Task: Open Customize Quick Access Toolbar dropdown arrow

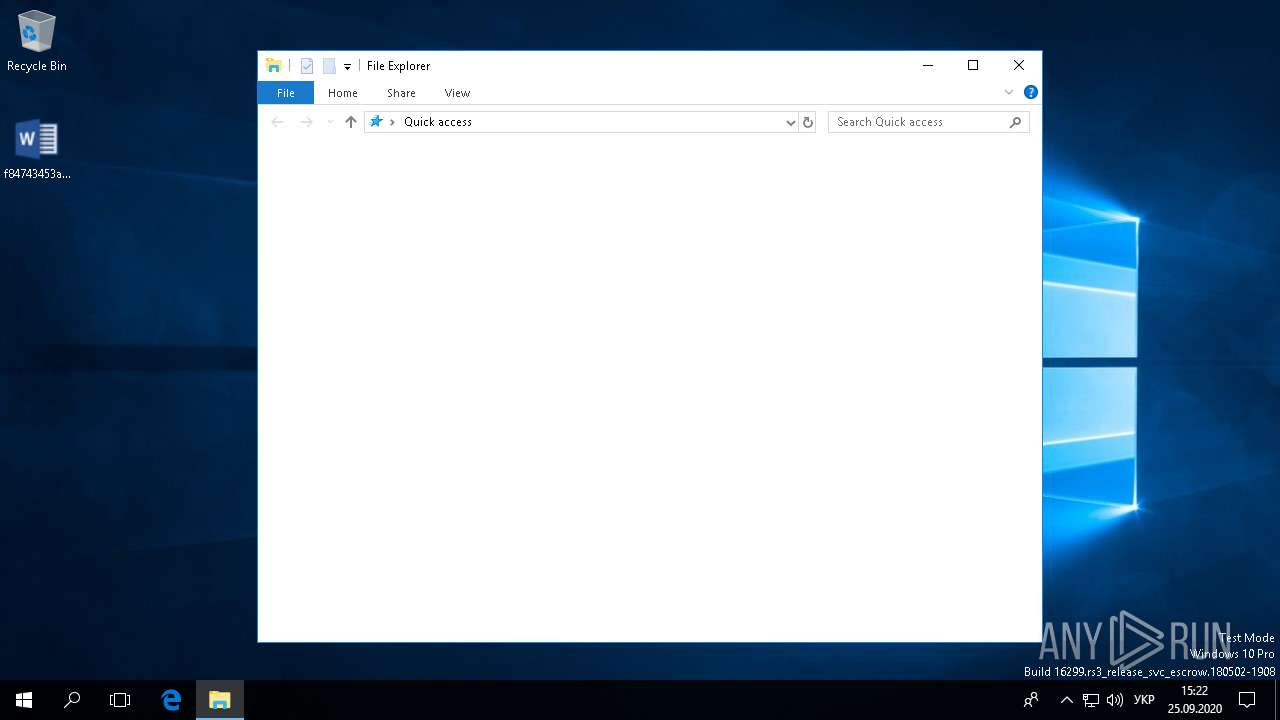Action: (x=347, y=67)
